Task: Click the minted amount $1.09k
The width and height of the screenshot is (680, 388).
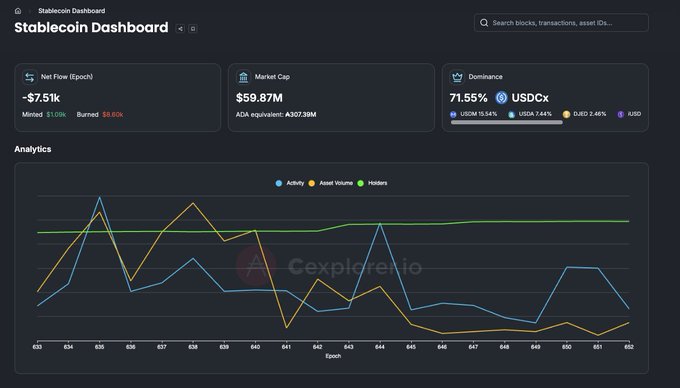Action: (x=56, y=115)
